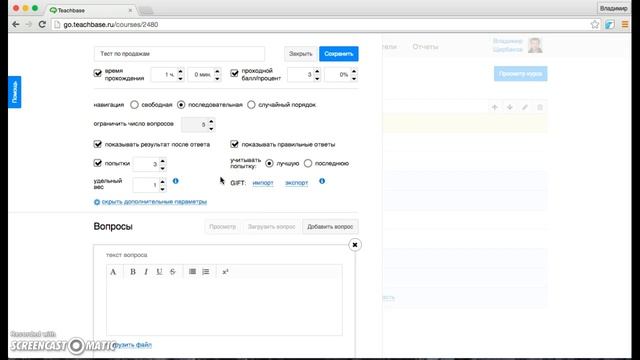The height and width of the screenshot is (360, 640).
Task: Toggle underline formatting in question editor
Action: tap(159, 272)
